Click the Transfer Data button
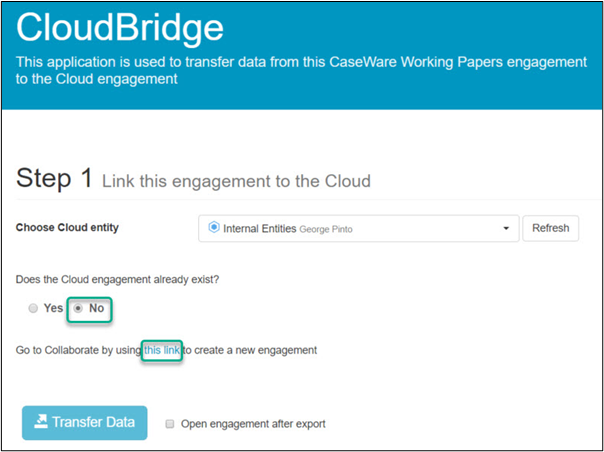 click(x=85, y=422)
